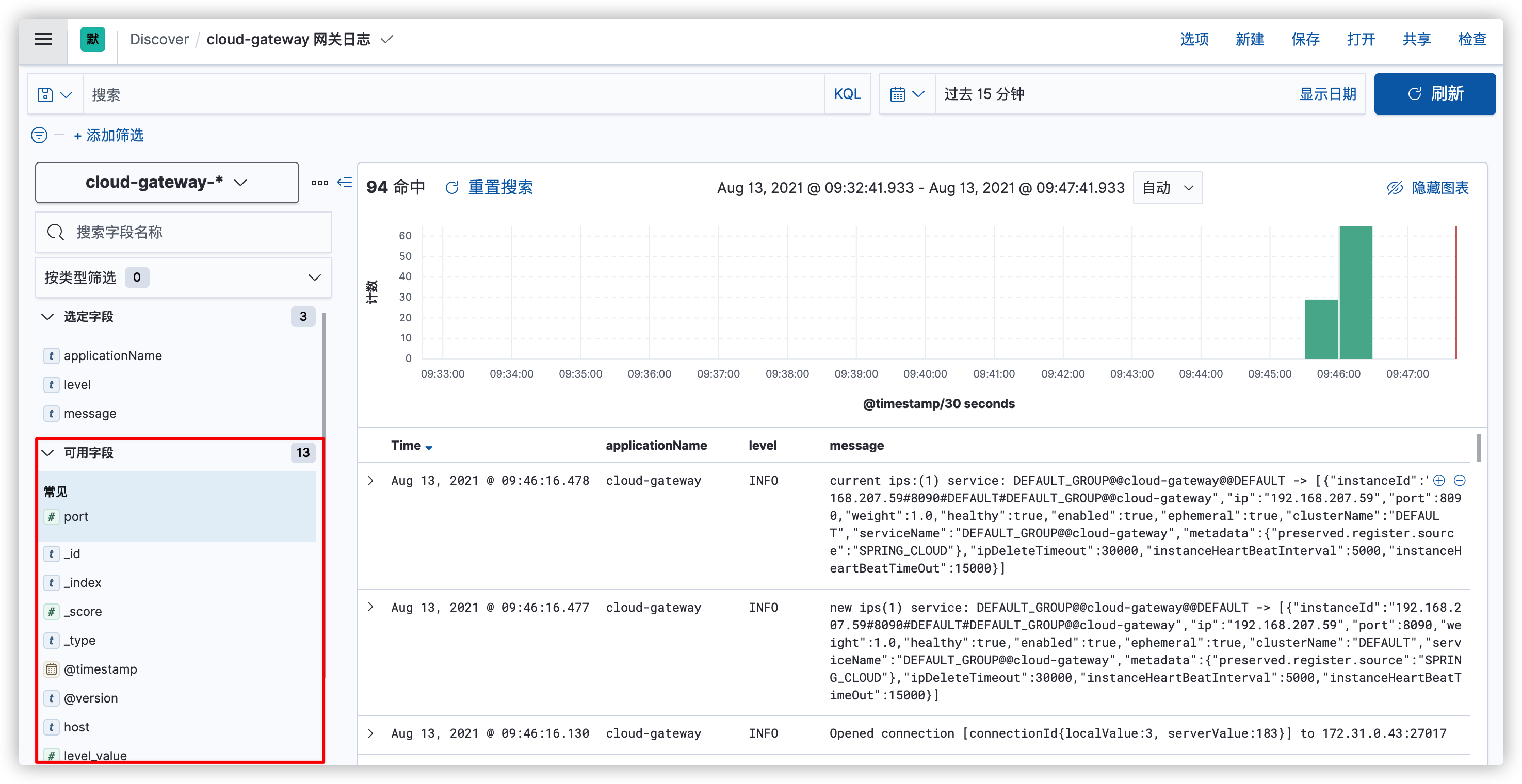Open the 新建 menu item

pos(1250,40)
